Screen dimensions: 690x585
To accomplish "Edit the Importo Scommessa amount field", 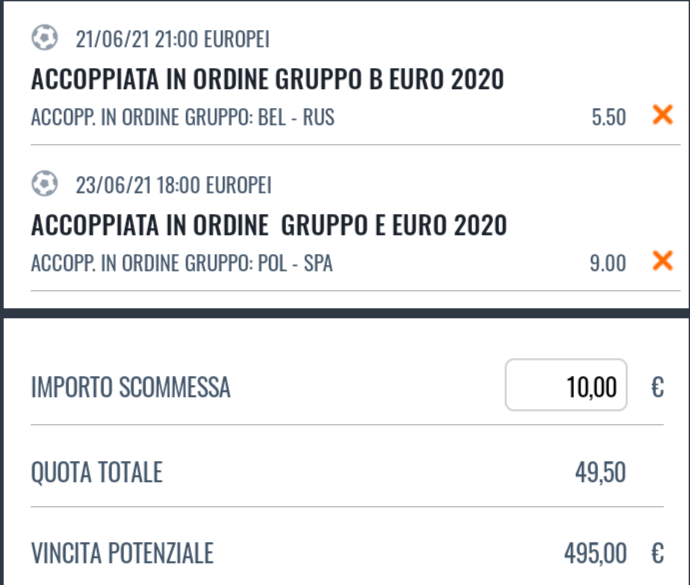I will (x=566, y=385).
